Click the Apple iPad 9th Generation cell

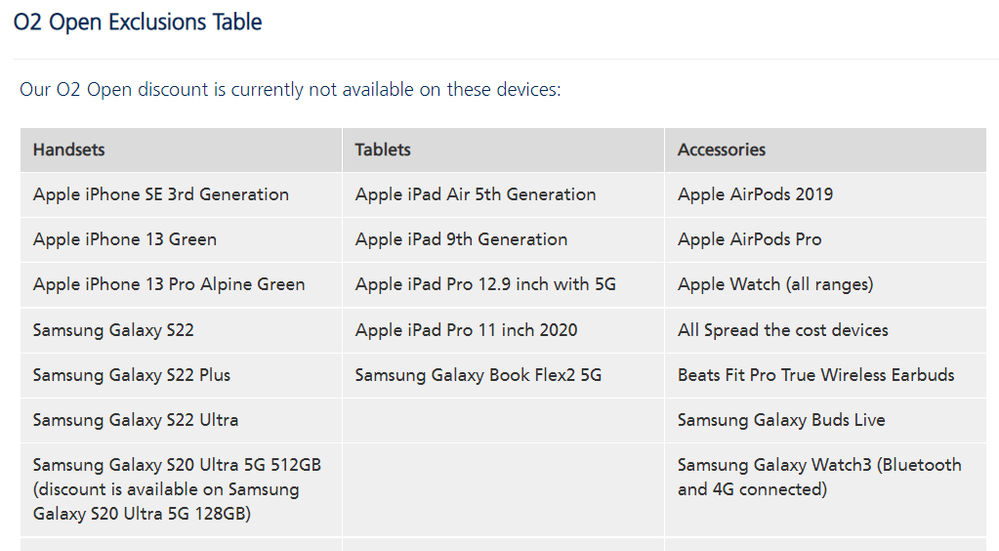click(x=461, y=240)
